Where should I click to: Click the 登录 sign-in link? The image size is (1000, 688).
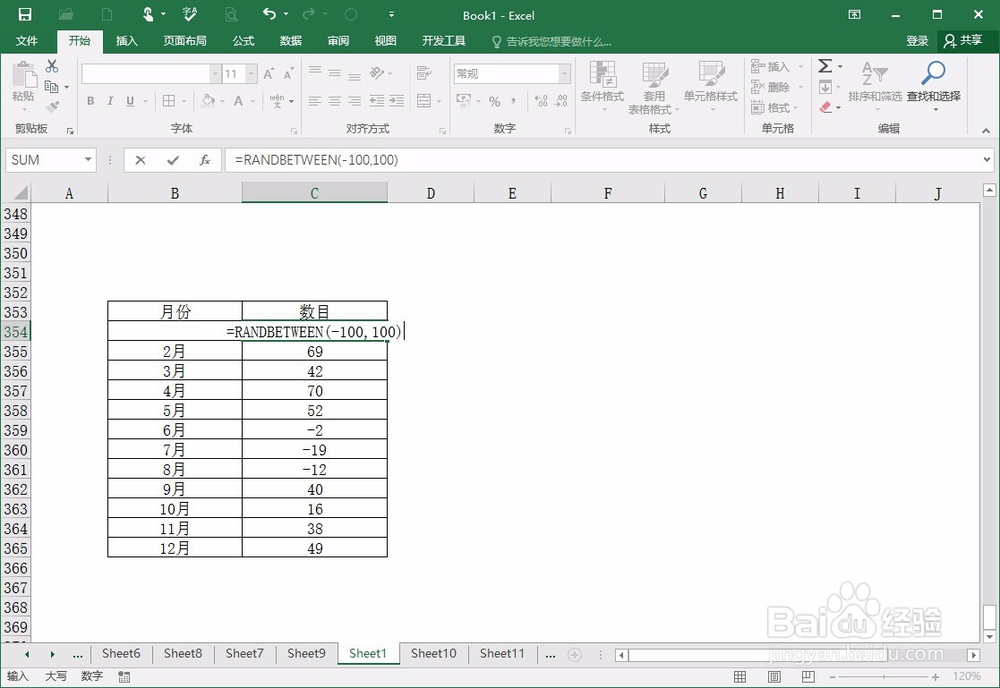coord(917,41)
